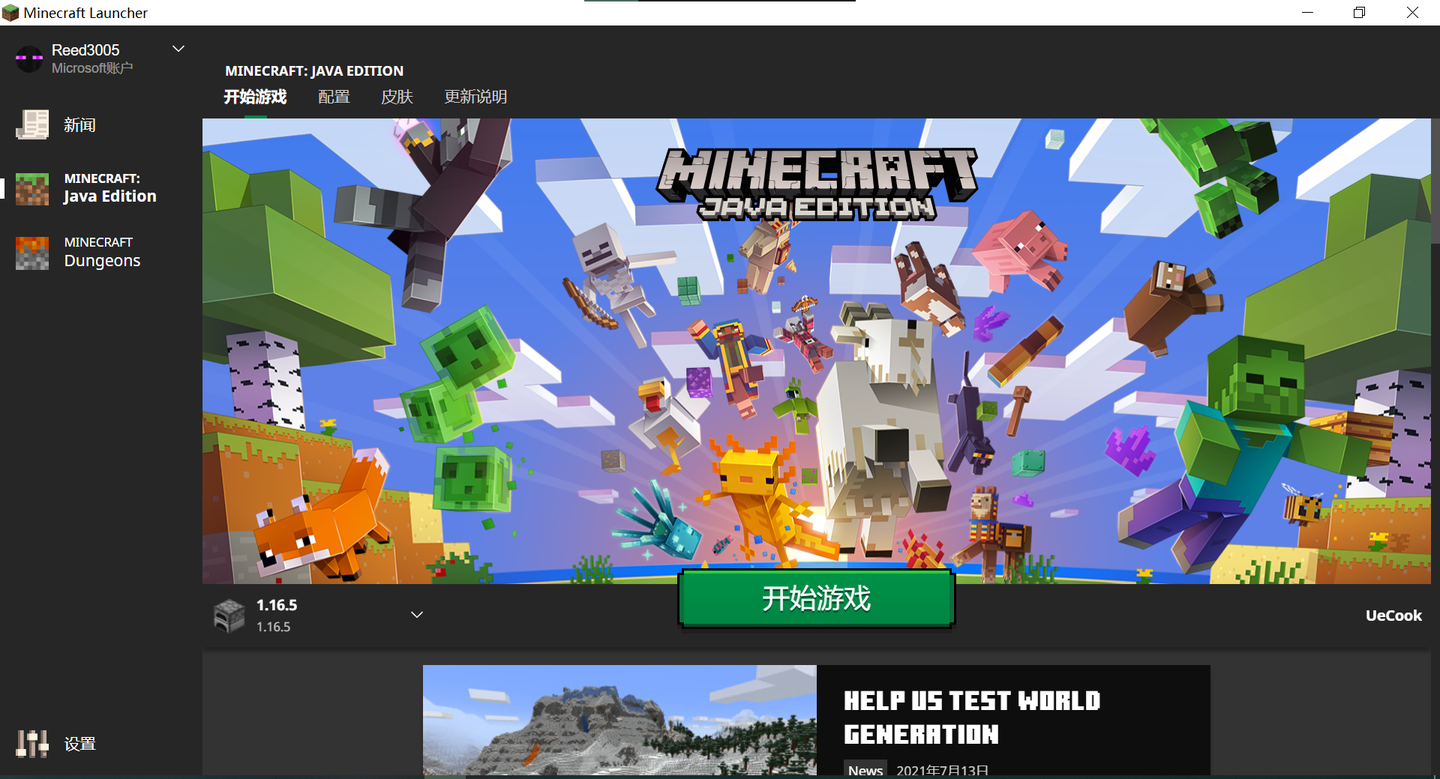Viewport: 1440px width, 779px height.
Task: Click the 2021年7月13日 article date
Action: click(943, 770)
